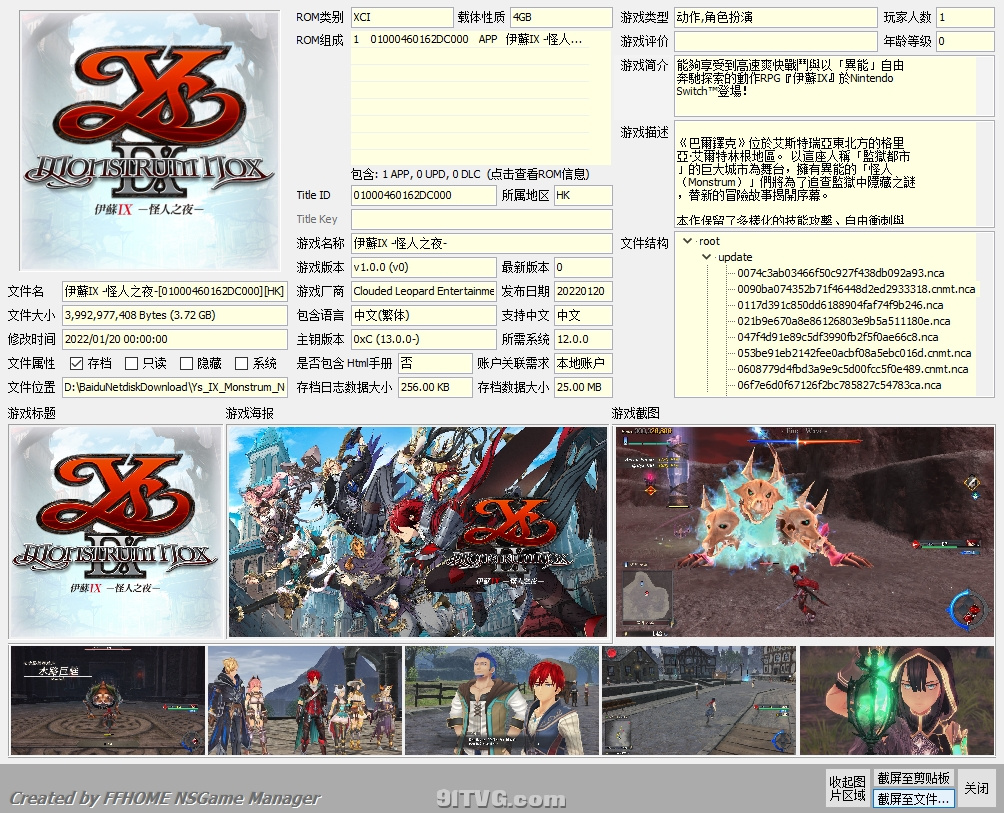
Task: Check the 系统 system attribute checkbox
Action: click(241, 364)
